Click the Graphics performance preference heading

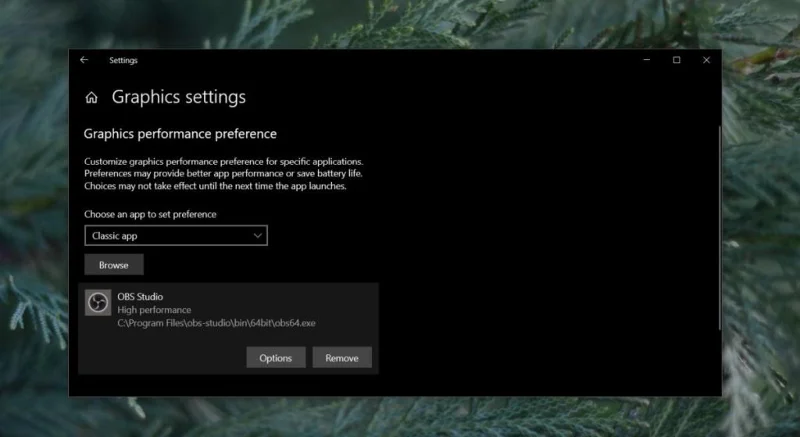[x=180, y=134]
